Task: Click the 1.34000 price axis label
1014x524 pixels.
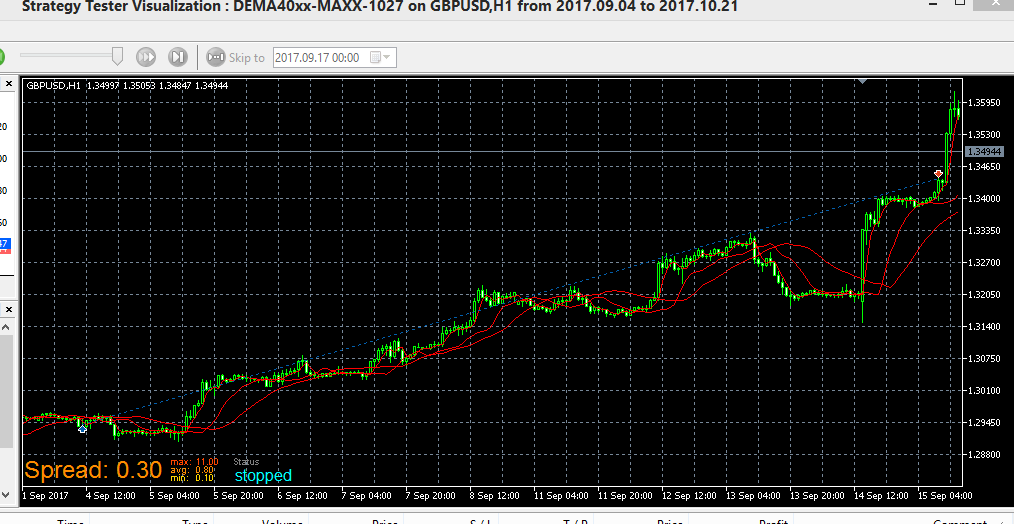Action: [984, 199]
